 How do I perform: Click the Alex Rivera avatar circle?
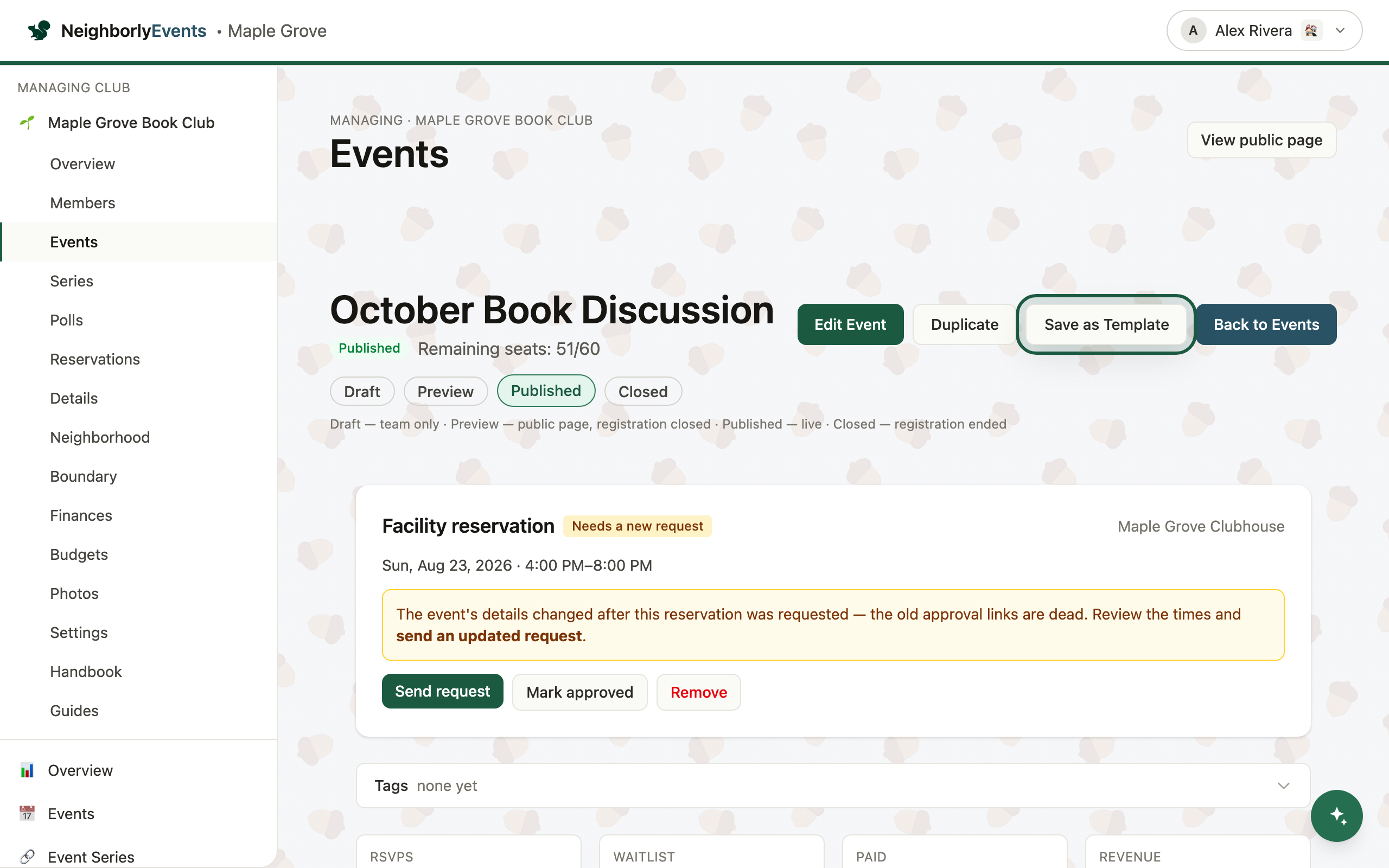click(x=1193, y=30)
